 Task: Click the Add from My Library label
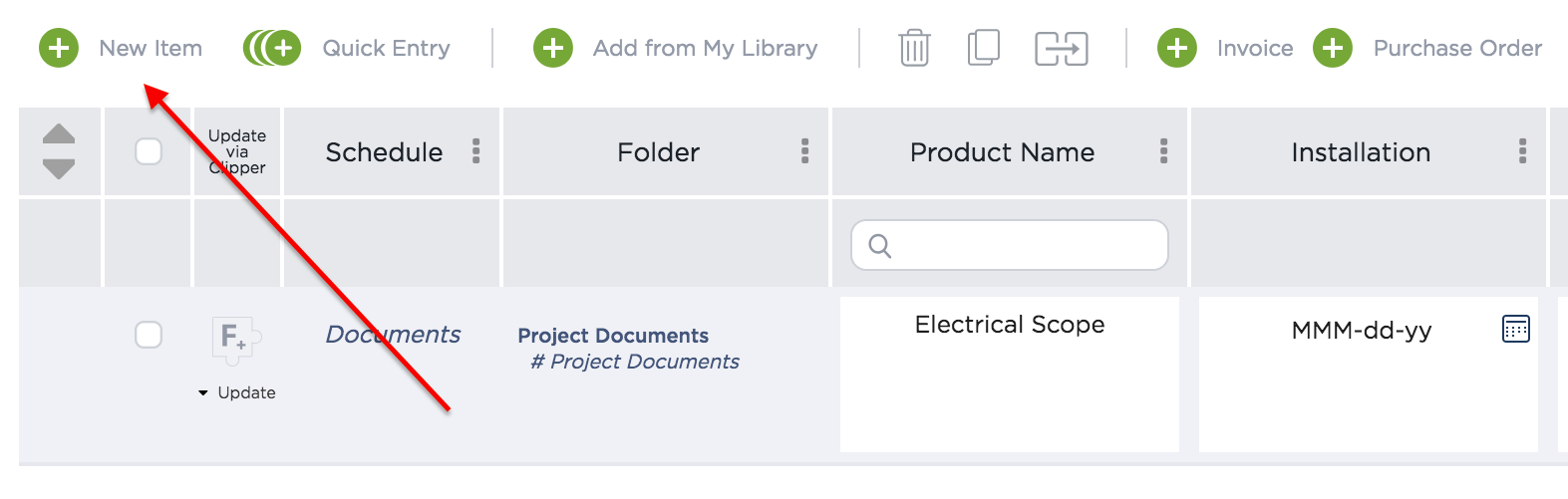click(705, 48)
